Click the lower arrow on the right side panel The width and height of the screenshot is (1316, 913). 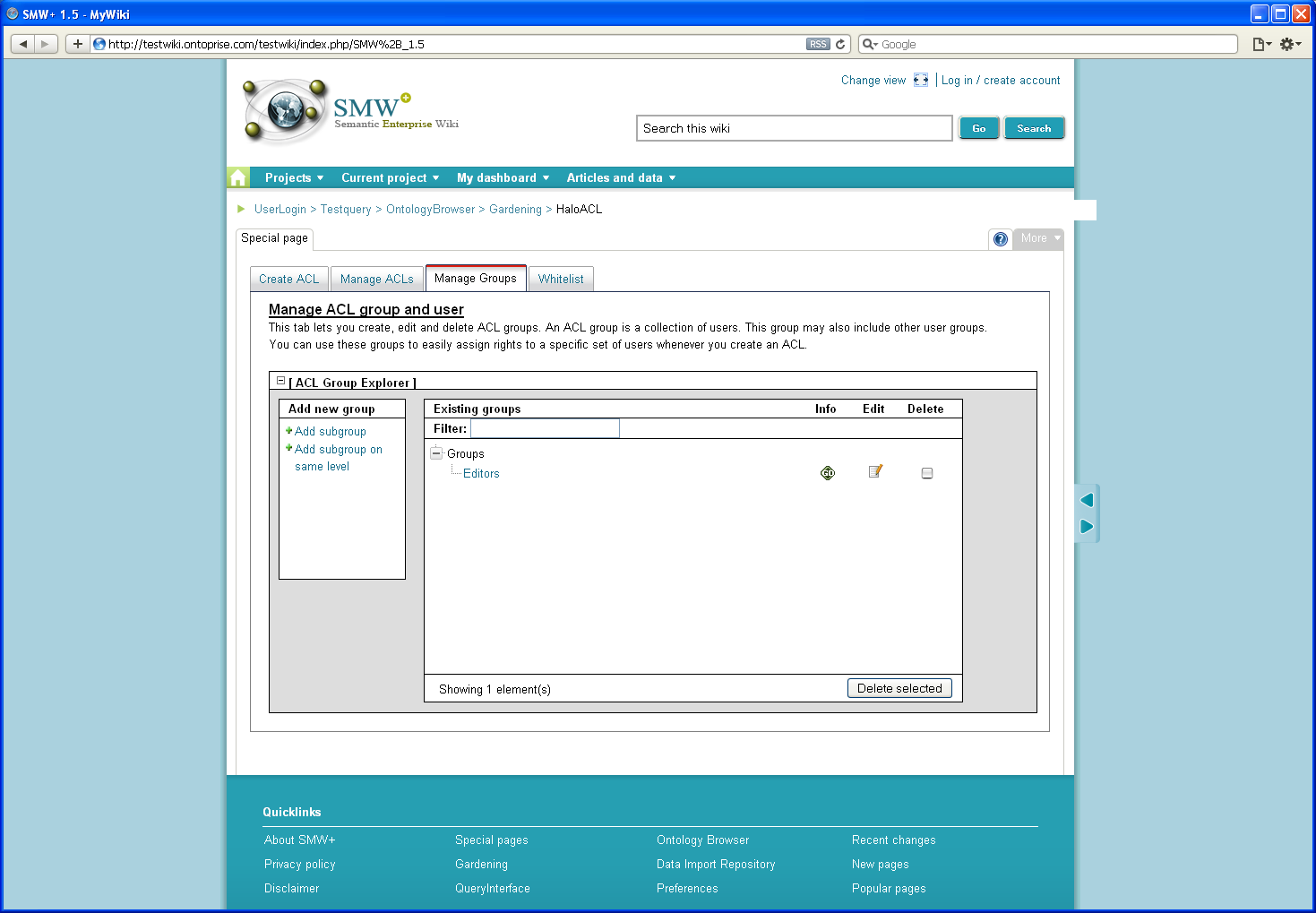coord(1087,526)
